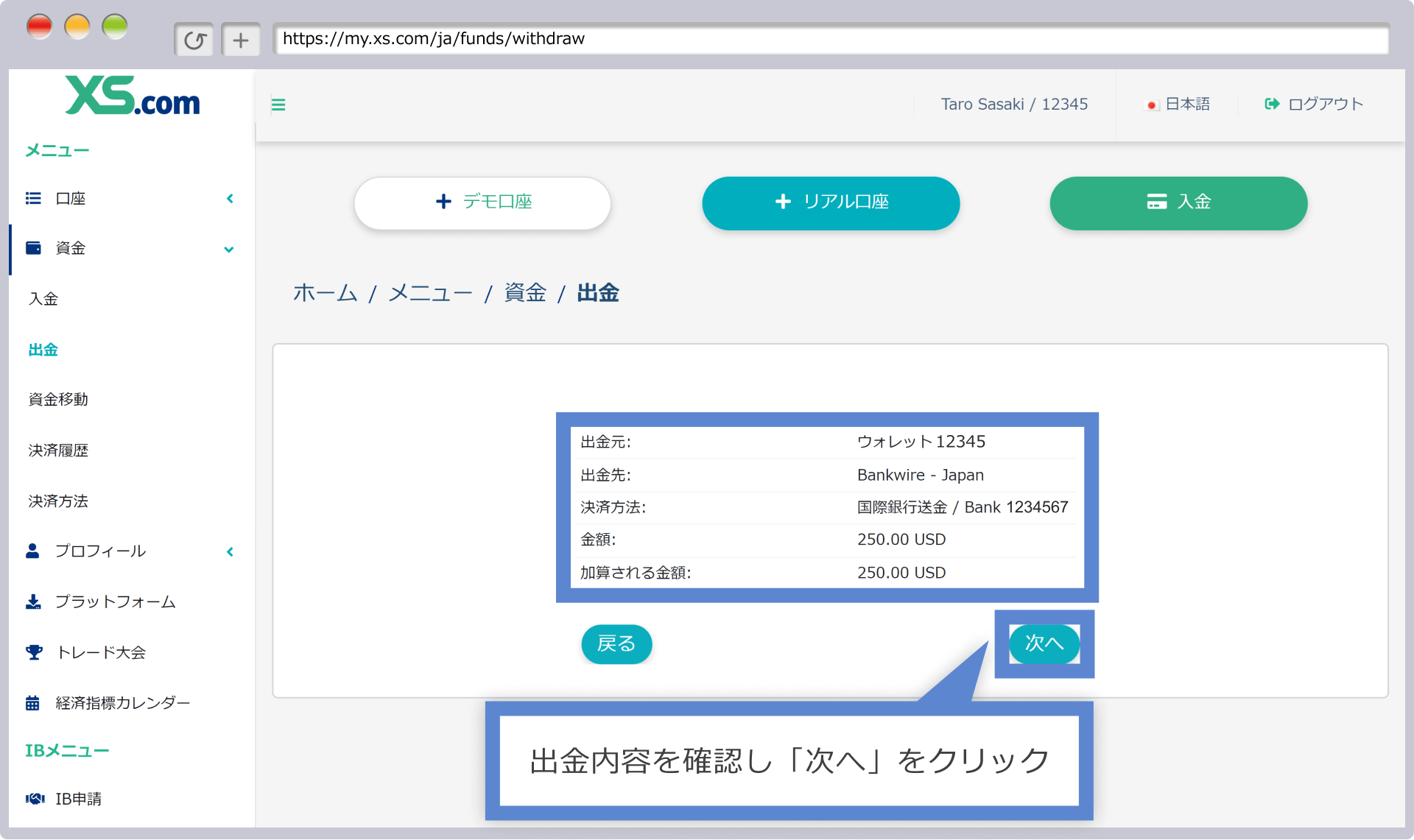Click the user icon beside プロフィール
1414x840 pixels.
[x=32, y=551]
